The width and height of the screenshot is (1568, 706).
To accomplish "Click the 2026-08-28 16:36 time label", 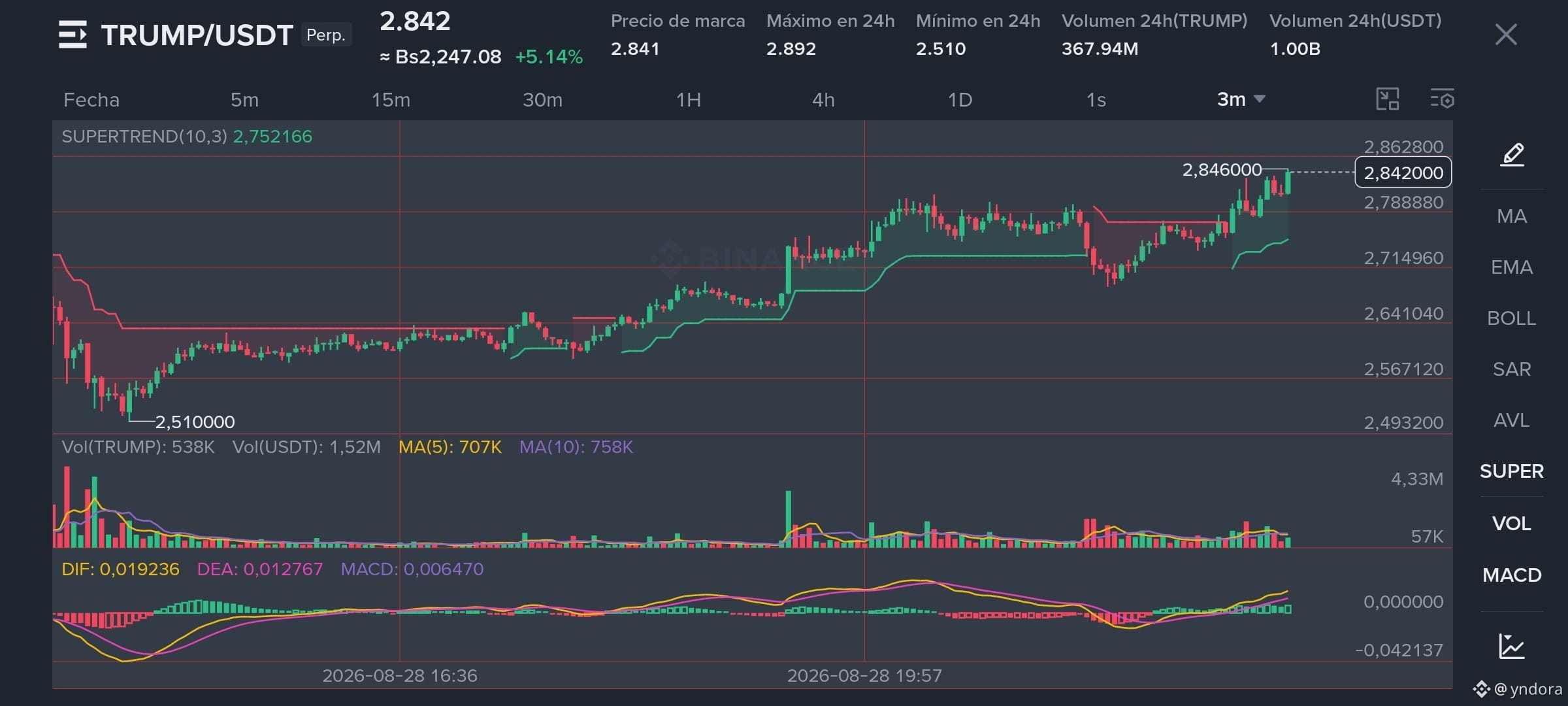I will coord(400,676).
